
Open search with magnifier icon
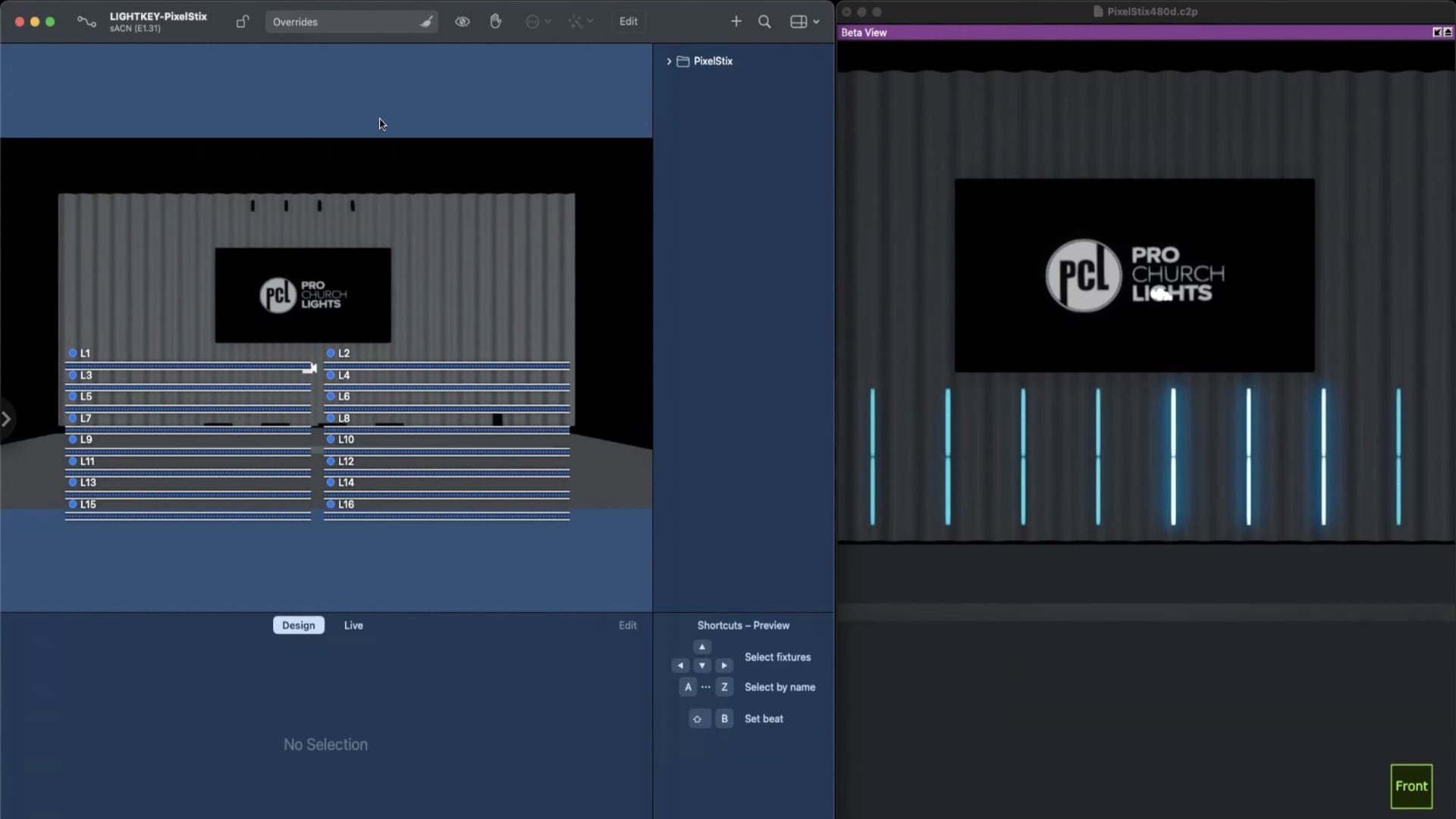point(764,21)
